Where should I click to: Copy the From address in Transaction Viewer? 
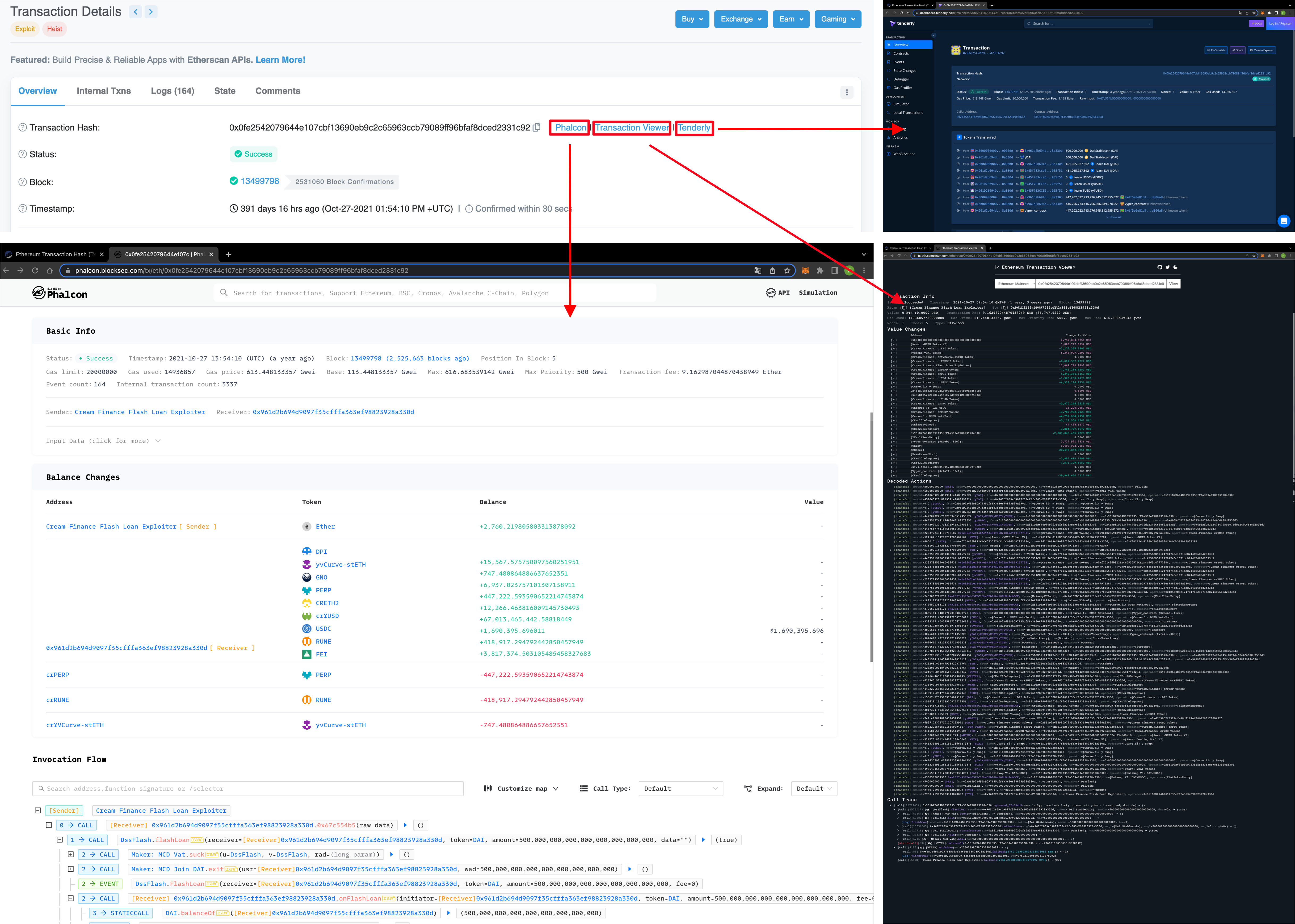(903, 308)
